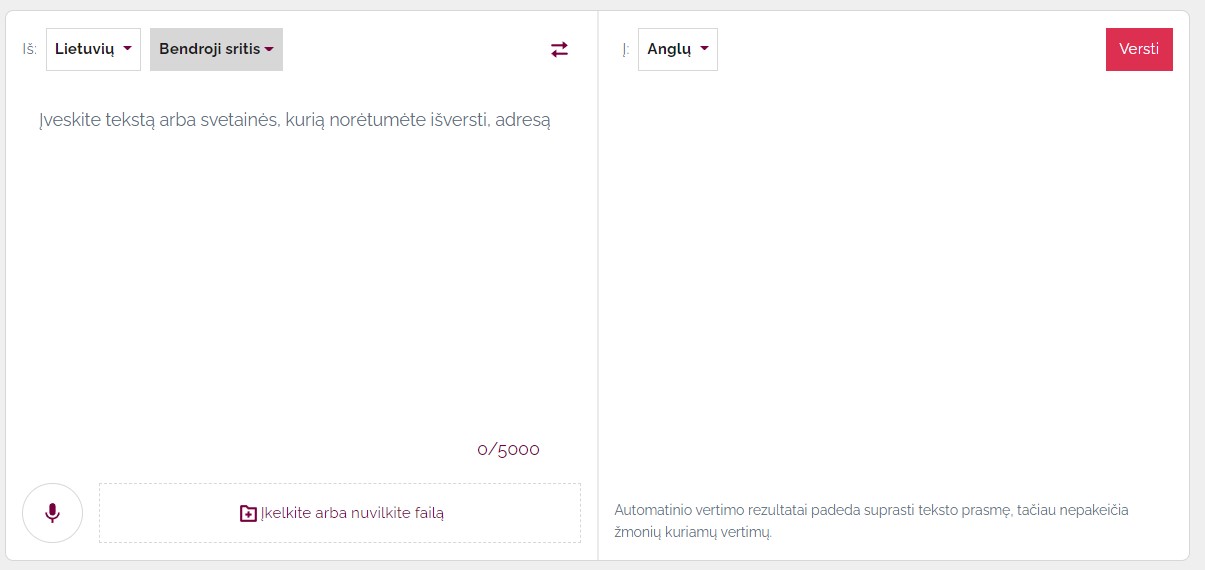
Task: Click the 0/5000 character counter
Action: pyautogui.click(x=508, y=450)
